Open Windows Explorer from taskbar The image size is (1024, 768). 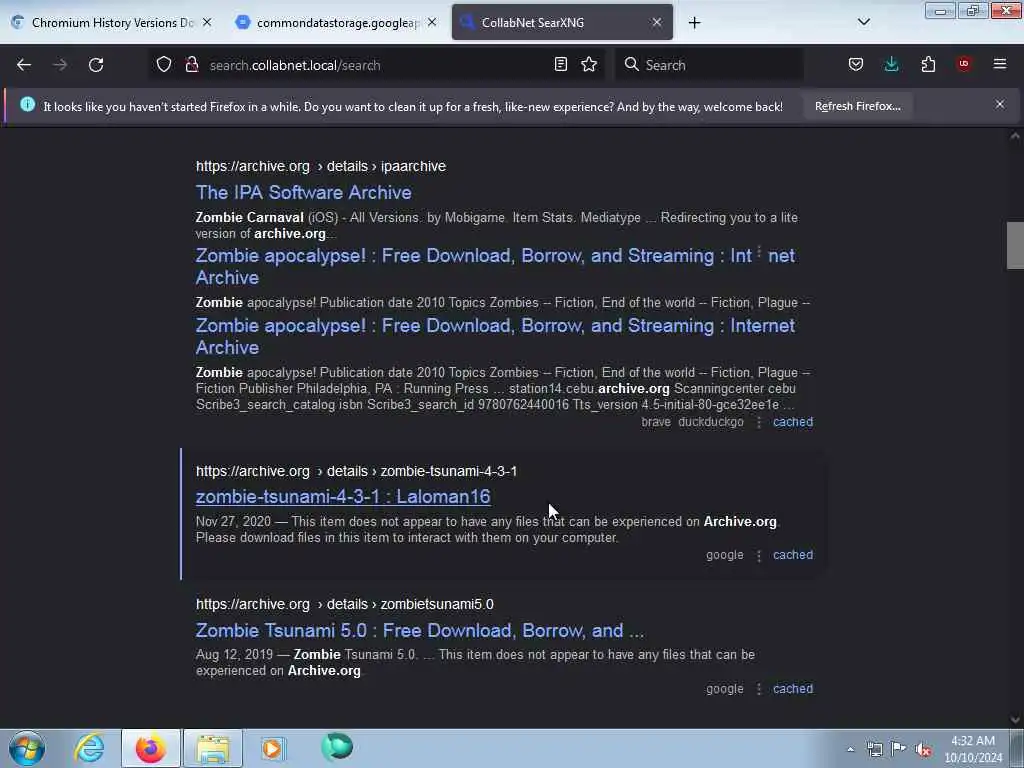pyautogui.click(x=213, y=748)
